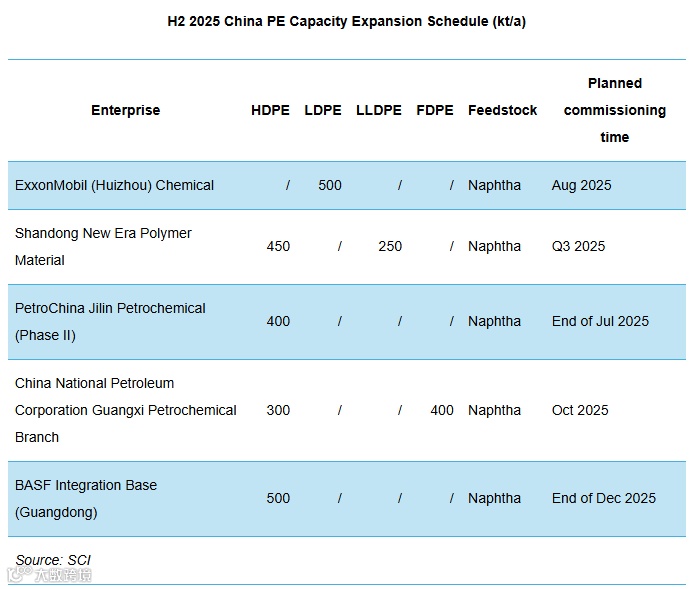Click Naphtha feedstock in Guangxi Petrochemical row
Screen dimensions: 693x589
pyautogui.click(x=494, y=410)
